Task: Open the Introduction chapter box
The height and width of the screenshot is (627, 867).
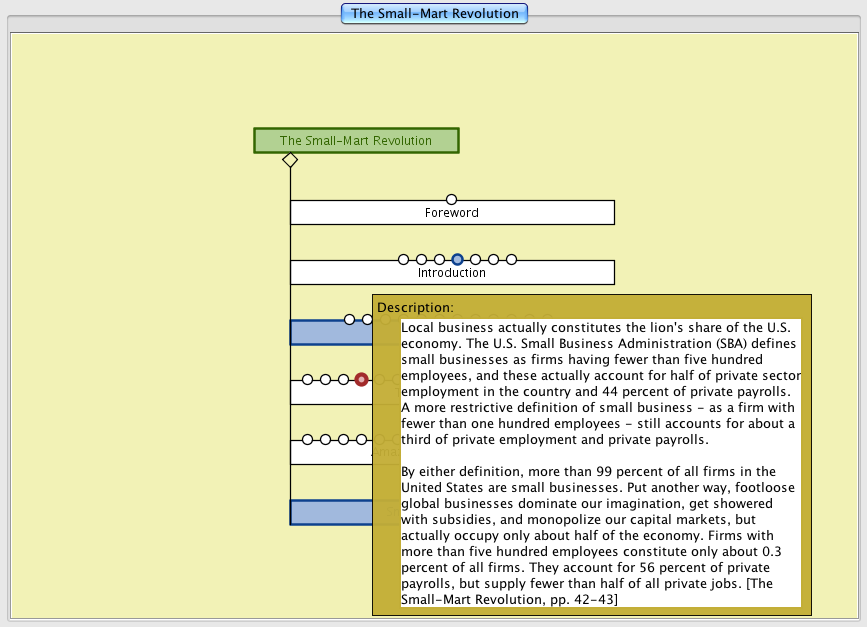Action: coord(452,273)
